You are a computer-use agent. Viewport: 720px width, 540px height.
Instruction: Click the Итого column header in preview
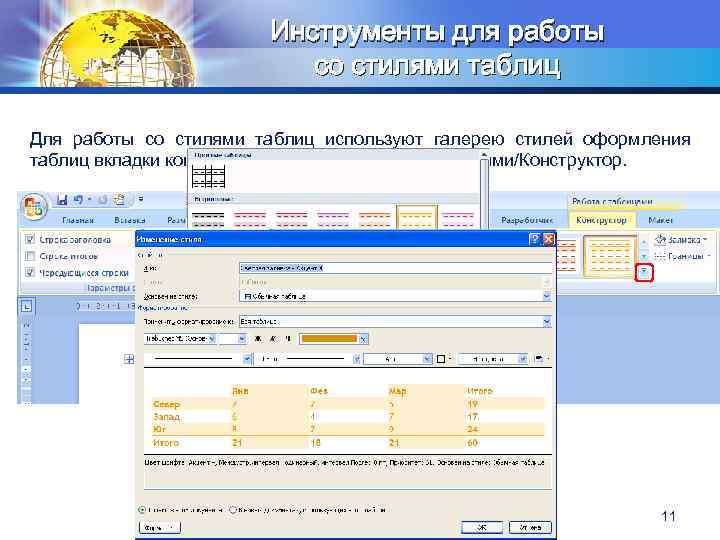pos(479,391)
